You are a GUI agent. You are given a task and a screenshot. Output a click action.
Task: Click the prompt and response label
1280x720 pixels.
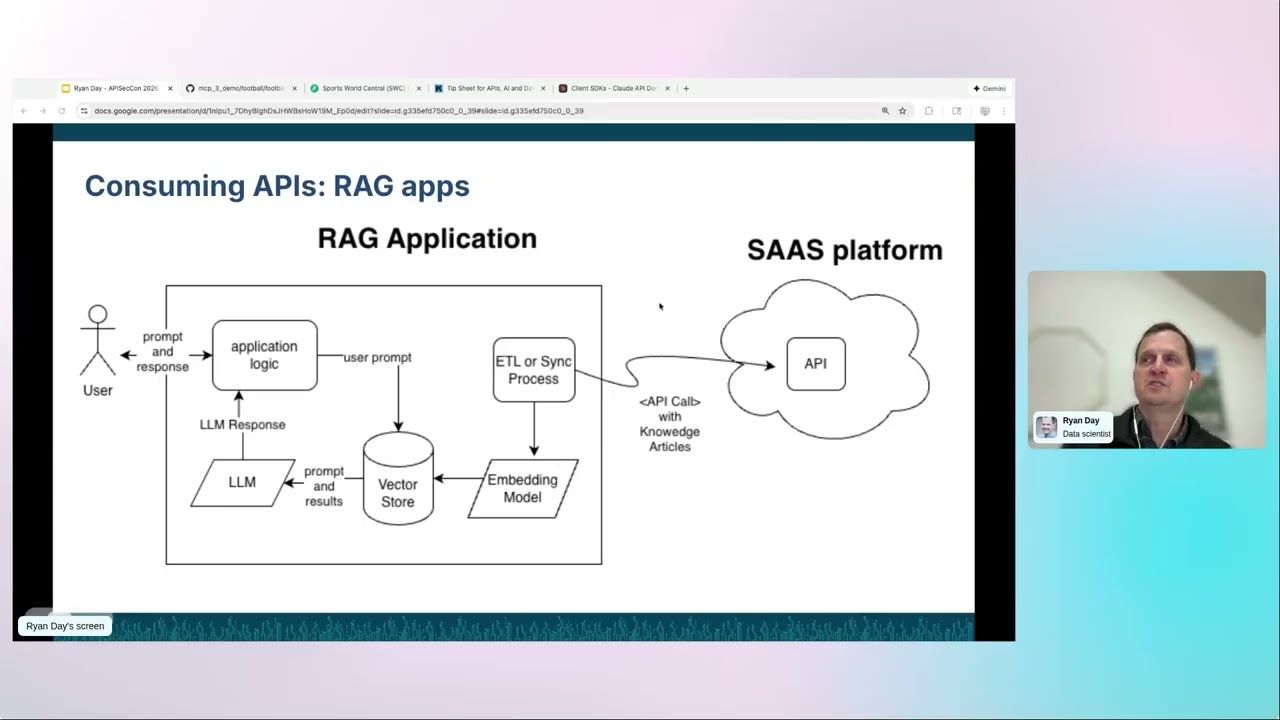pyautogui.click(x=163, y=352)
